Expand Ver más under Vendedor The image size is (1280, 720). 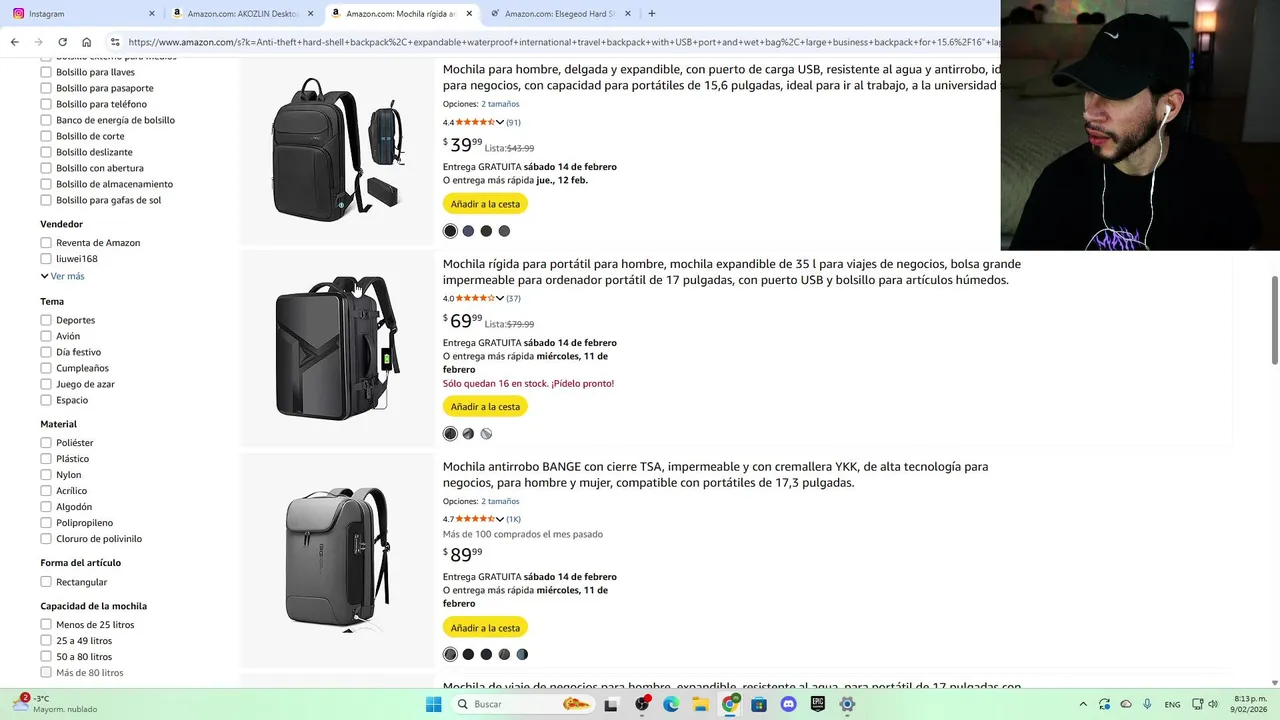(62, 276)
